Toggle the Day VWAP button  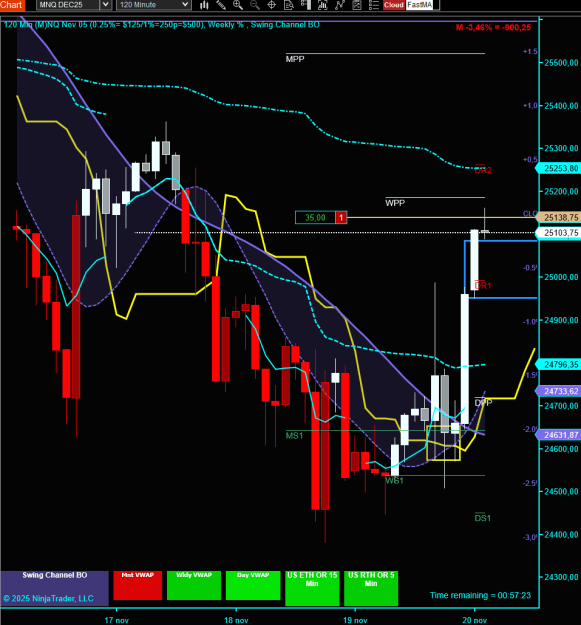point(253,585)
